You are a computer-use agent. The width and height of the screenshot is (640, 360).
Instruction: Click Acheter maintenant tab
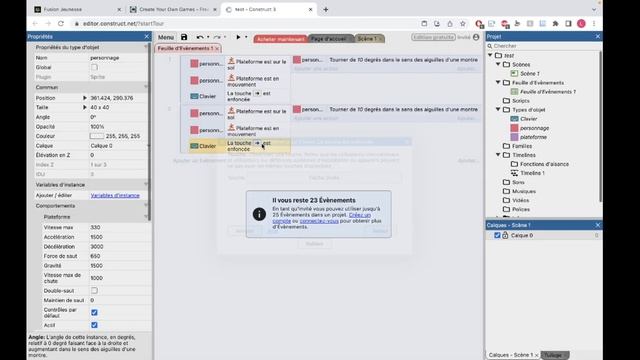click(281, 39)
